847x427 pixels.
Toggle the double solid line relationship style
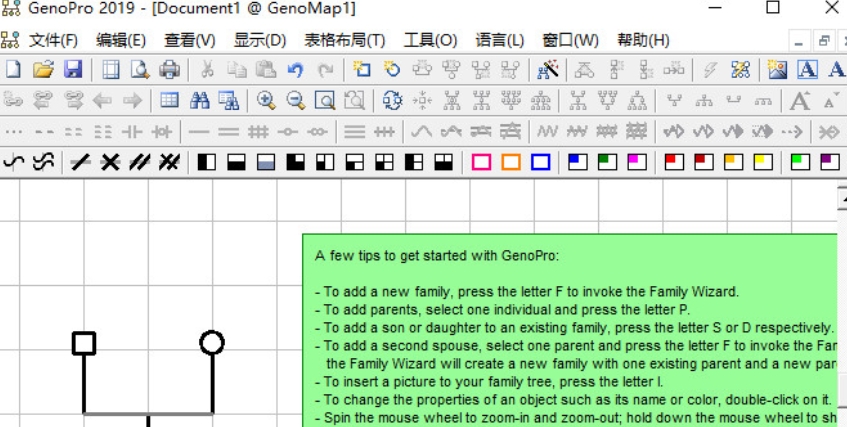pyautogui.click(x=228, y=131)
